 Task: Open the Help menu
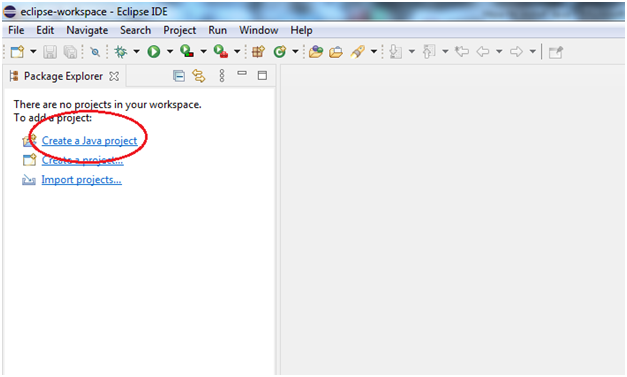302,30
